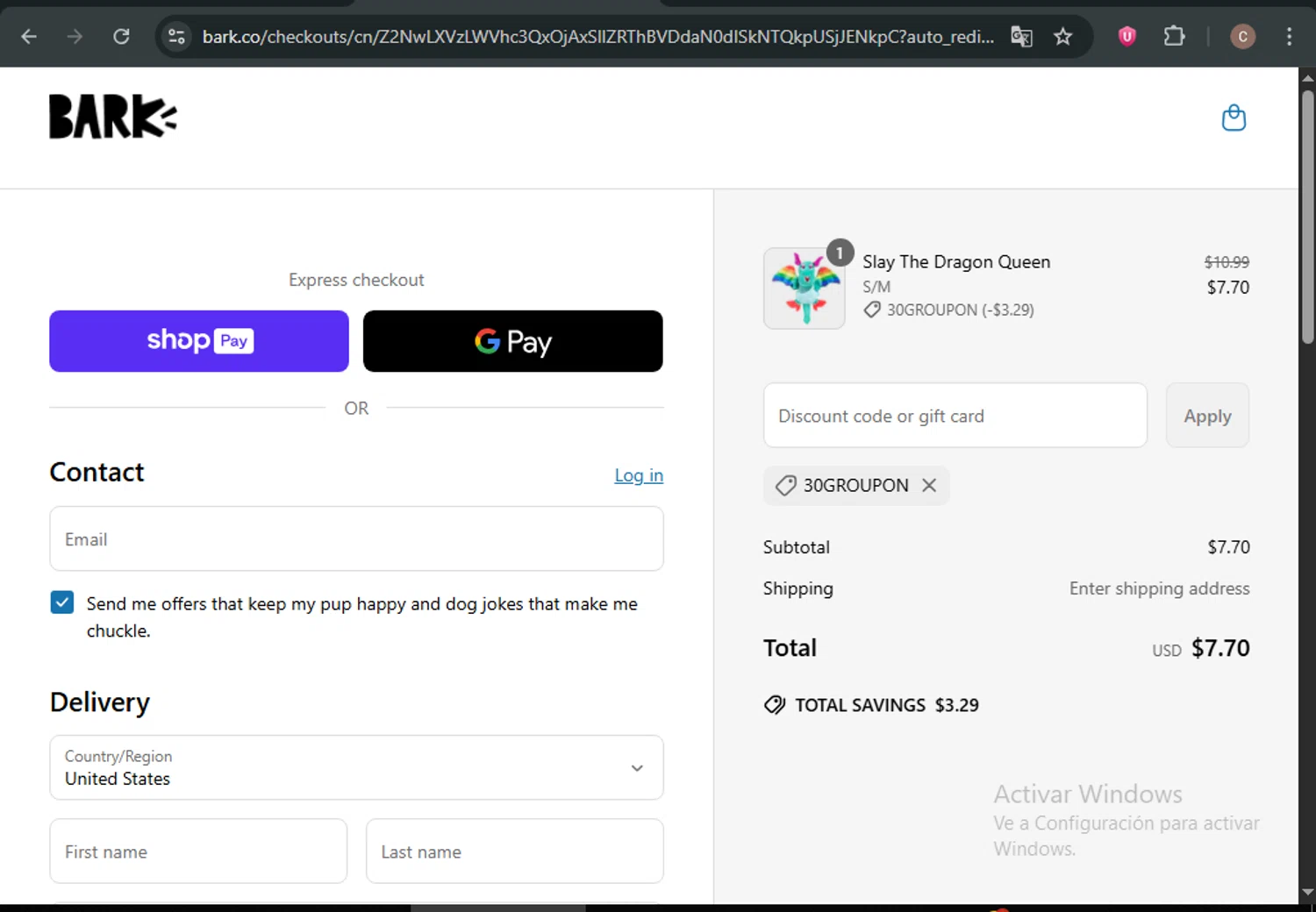Reload the checkout page

121,36
